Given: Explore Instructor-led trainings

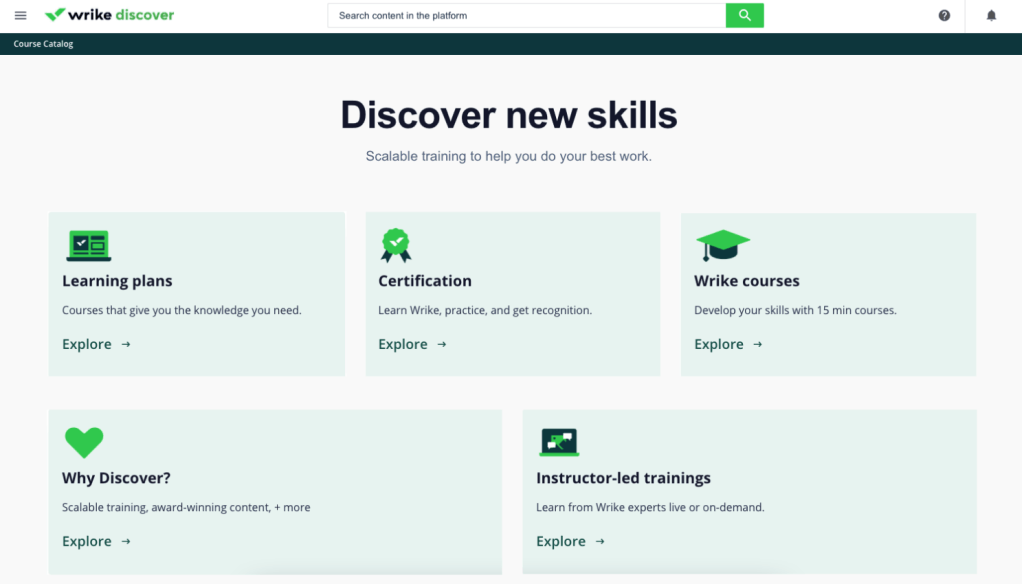Looking at the screenshot, I should pos(562,541).
